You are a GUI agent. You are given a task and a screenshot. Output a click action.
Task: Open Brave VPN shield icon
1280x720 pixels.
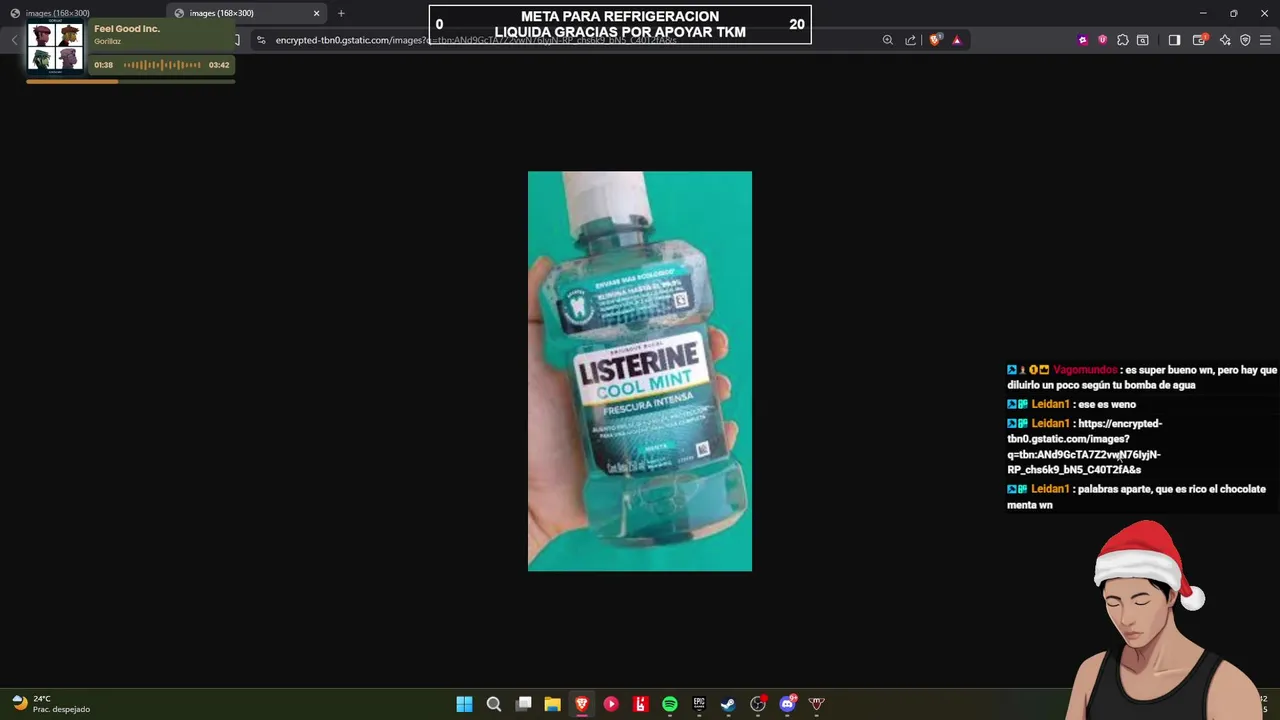click(x=1245, y=40)
